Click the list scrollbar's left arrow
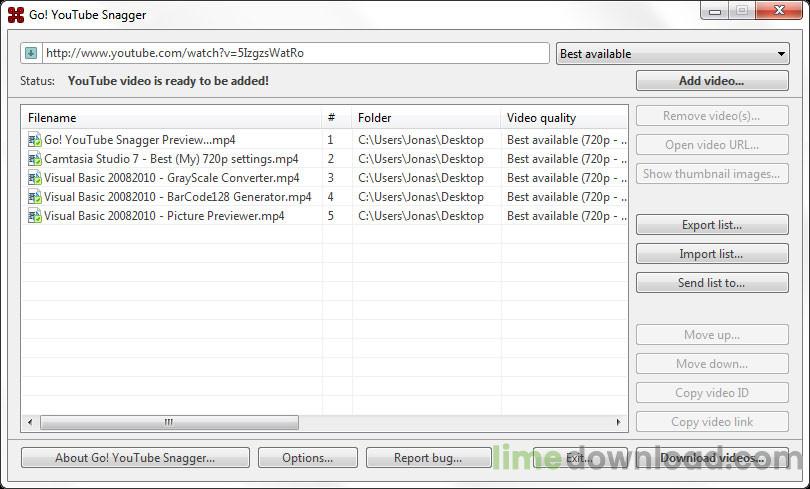 coord(30,422)
